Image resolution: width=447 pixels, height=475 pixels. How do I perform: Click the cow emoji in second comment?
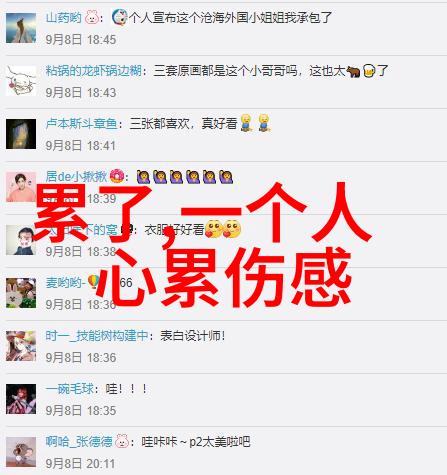point(353,71)
